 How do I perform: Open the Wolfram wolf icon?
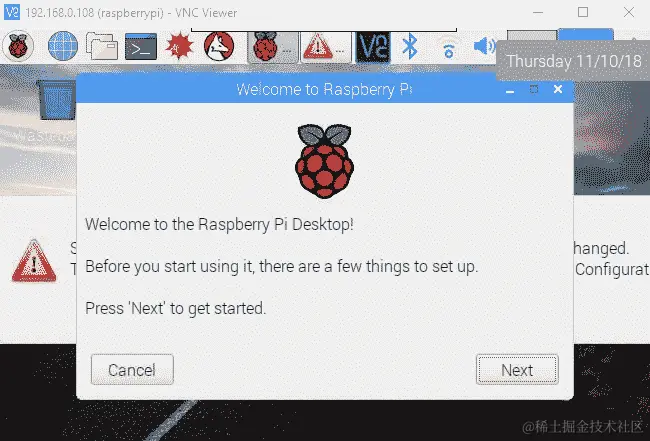pyautogui.click(x=219, y=46)
